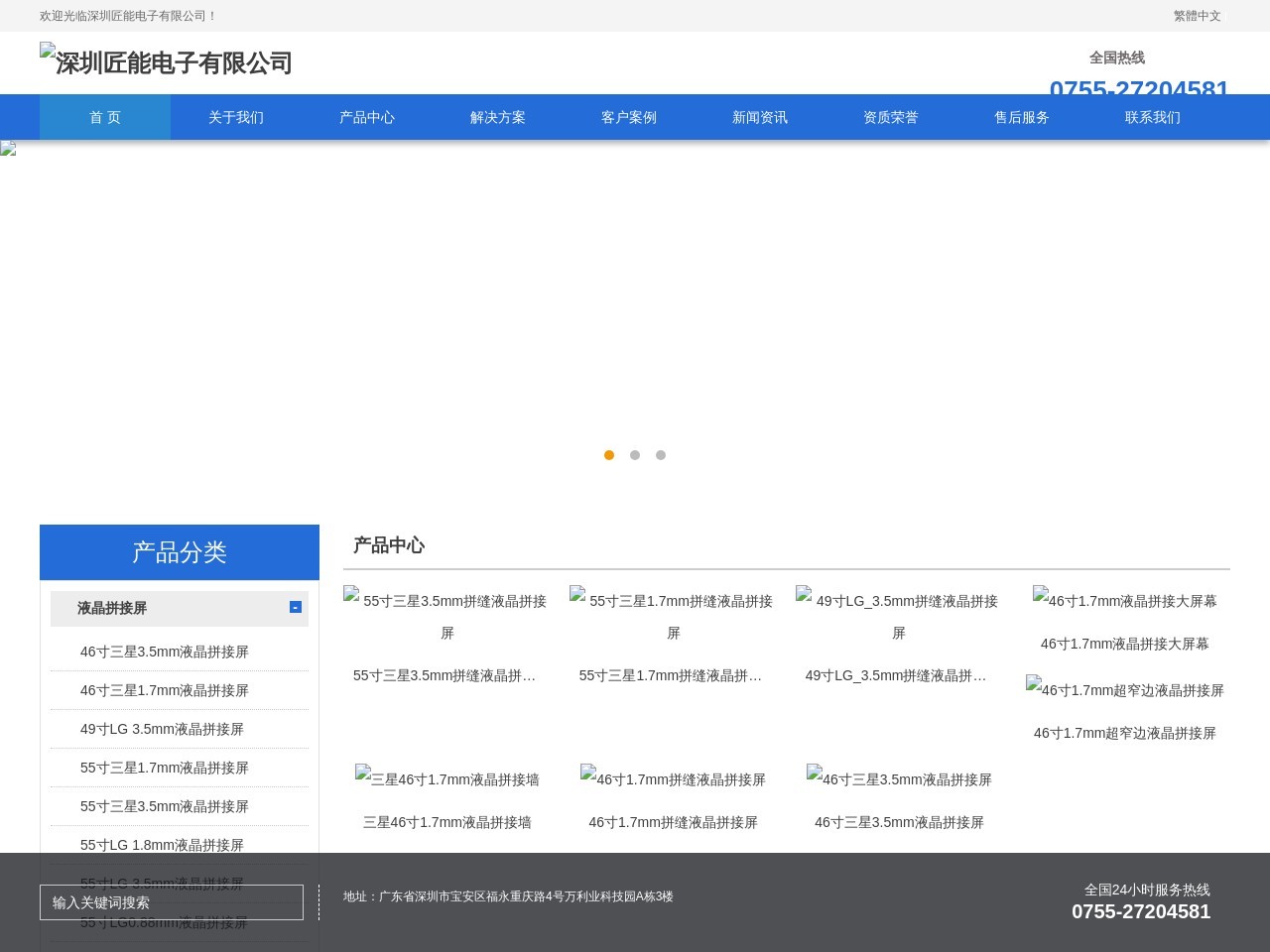Navigate to the 首页 menu item
This screenshot has height=952, width=1270.
(x=104, y=117)
